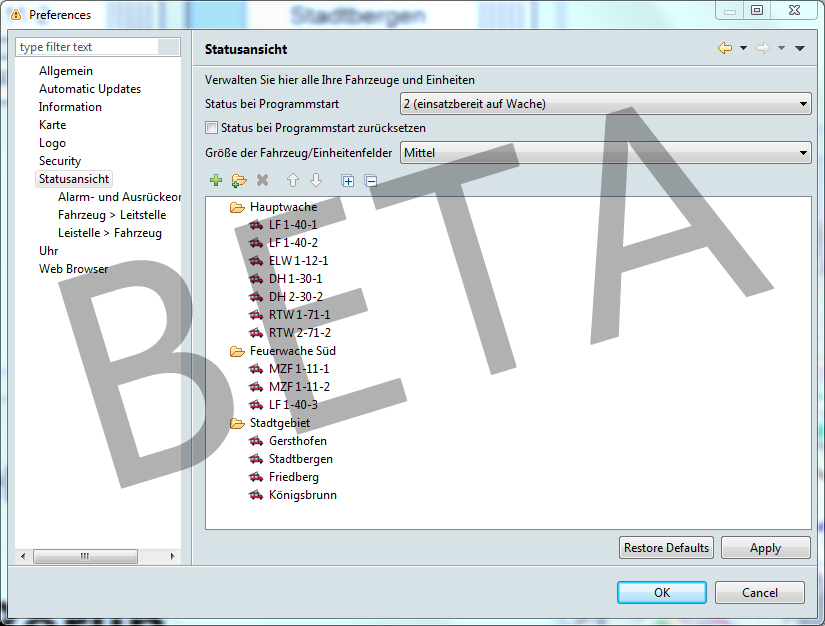Click the green plus add vehicle icon
Viewport: 825px width, 626px height.
pyautogui.click(x=216, y=181)
